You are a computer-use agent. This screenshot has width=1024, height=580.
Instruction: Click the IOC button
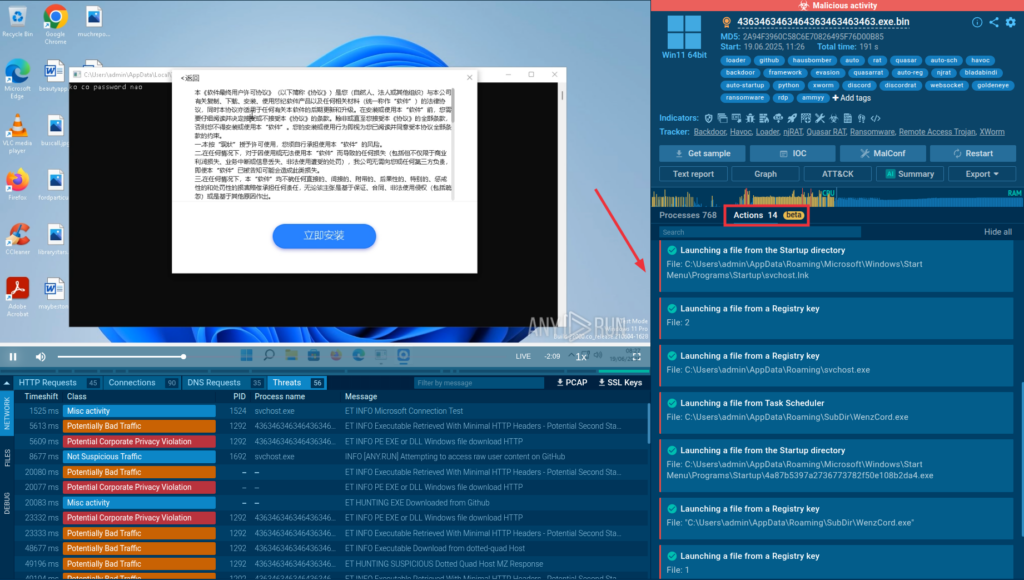[x=792, y=153]
